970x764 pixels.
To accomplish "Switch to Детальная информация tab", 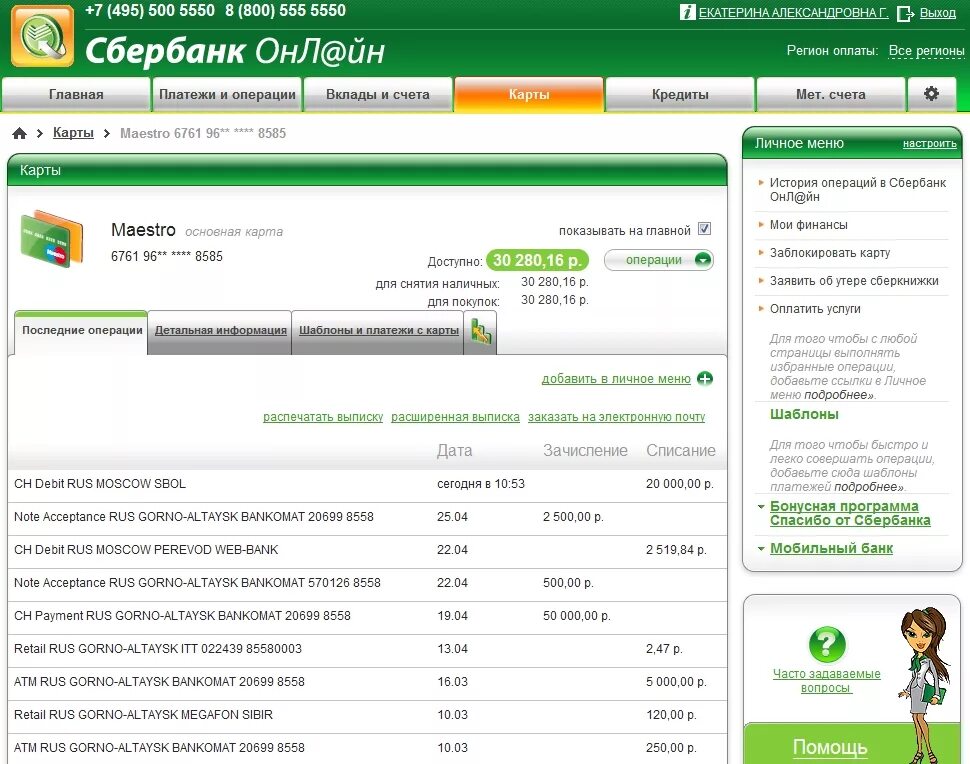I will 220,330.
